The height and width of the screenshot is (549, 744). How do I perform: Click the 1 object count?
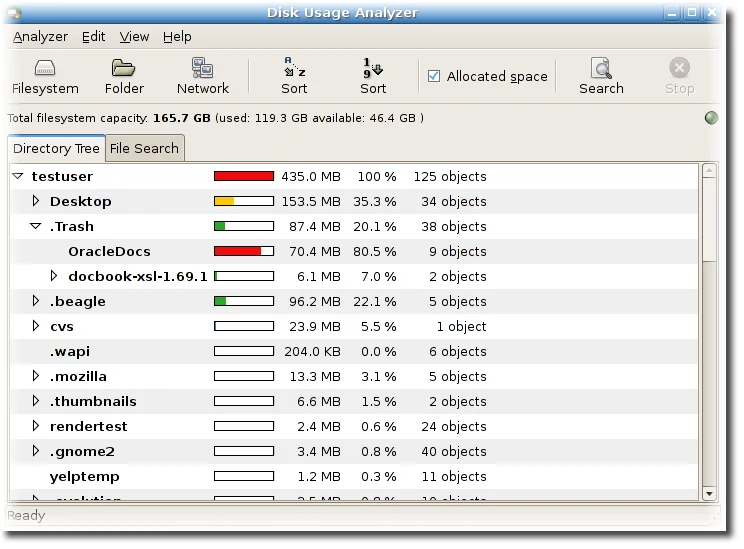coord(461,326)
